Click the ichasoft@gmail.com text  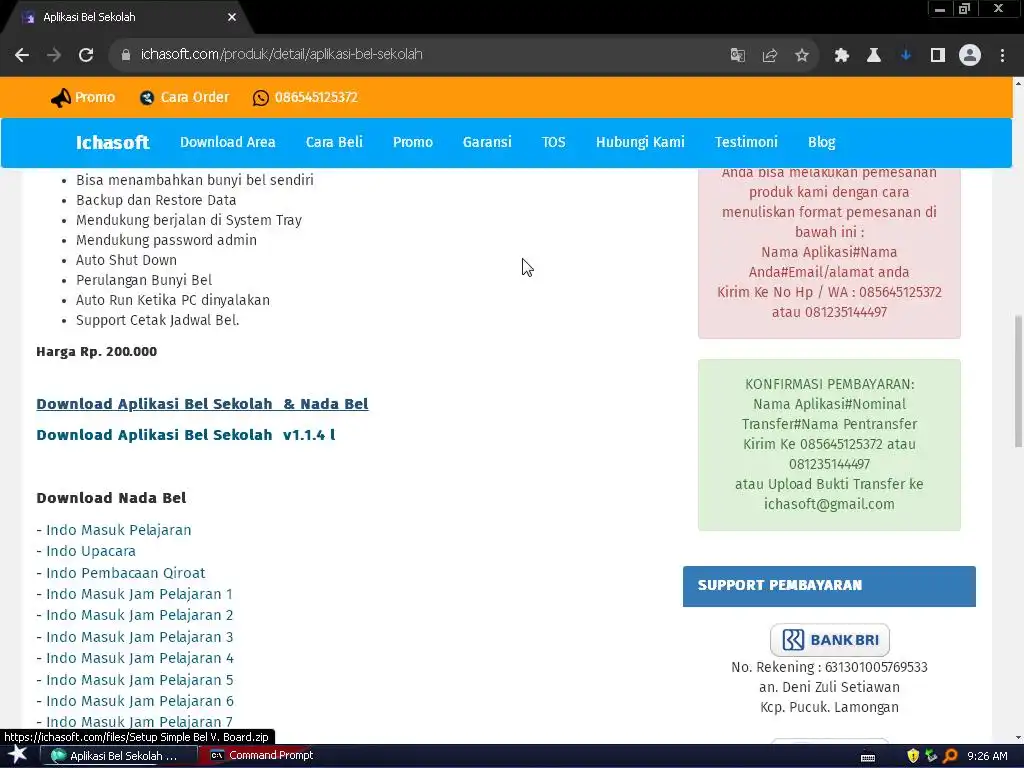click(x=829, y=504)
